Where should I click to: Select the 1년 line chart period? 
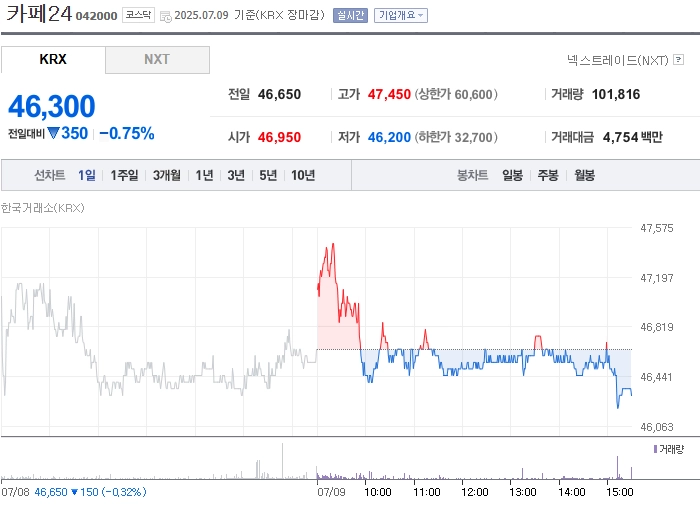click(x=204, y=175)
